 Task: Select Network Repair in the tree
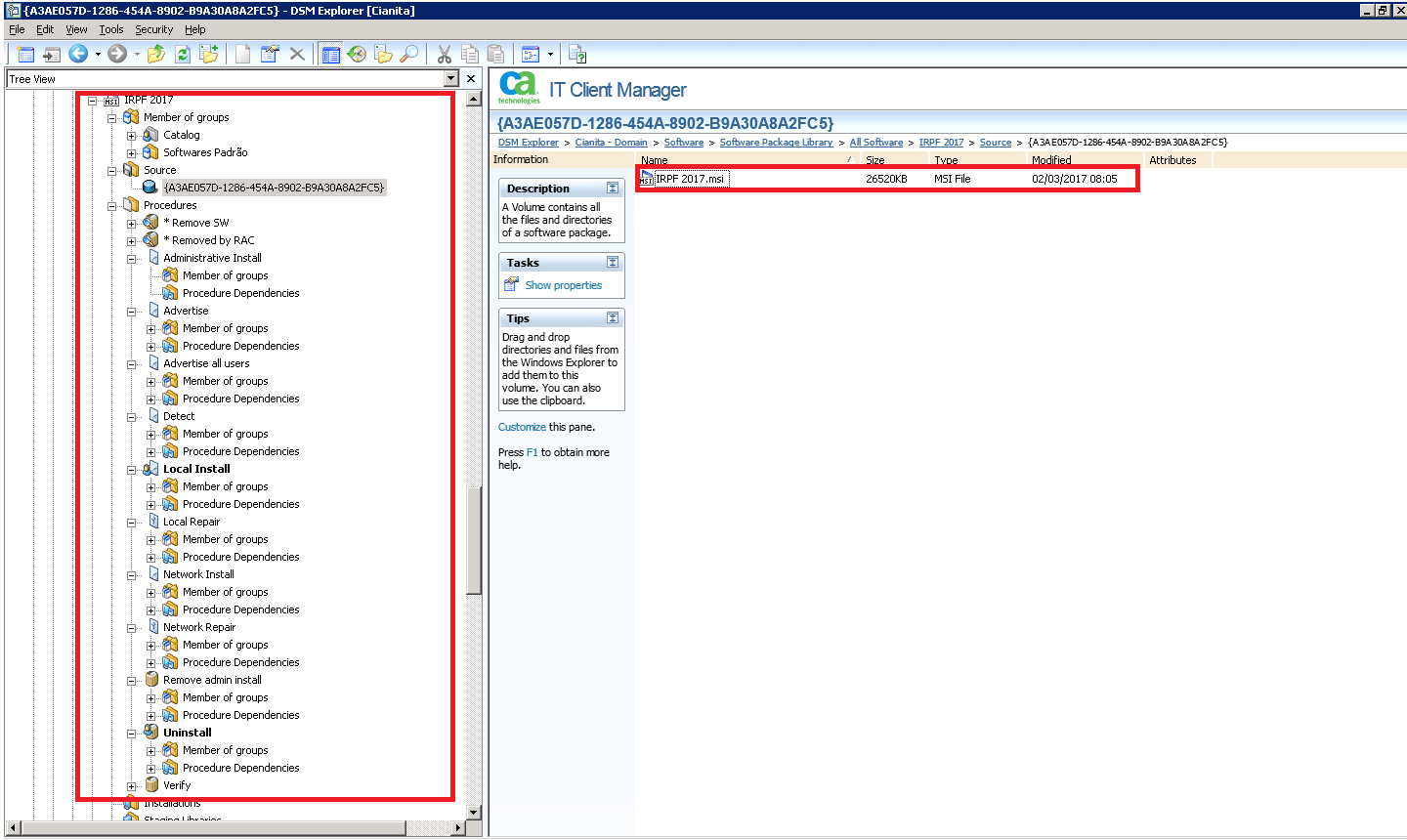click(x=199, y=627)
